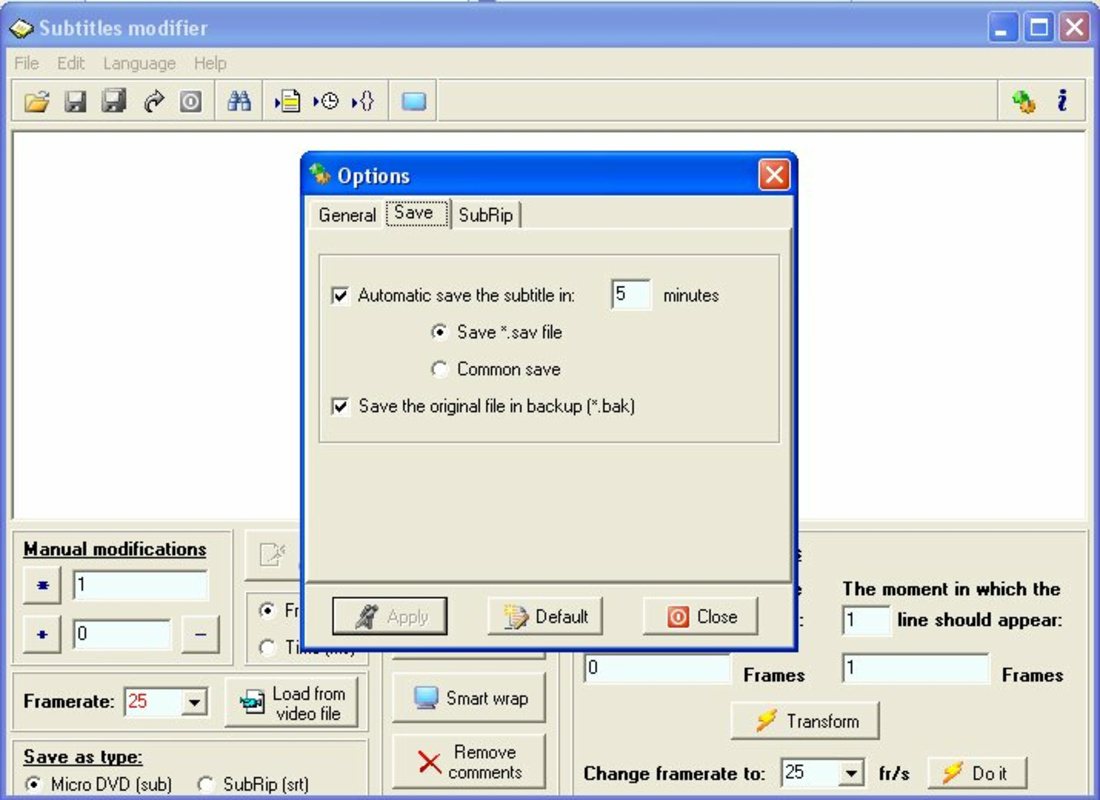Switch to the Save tab
Screen dimensions: 1100x800
point(416,213)
